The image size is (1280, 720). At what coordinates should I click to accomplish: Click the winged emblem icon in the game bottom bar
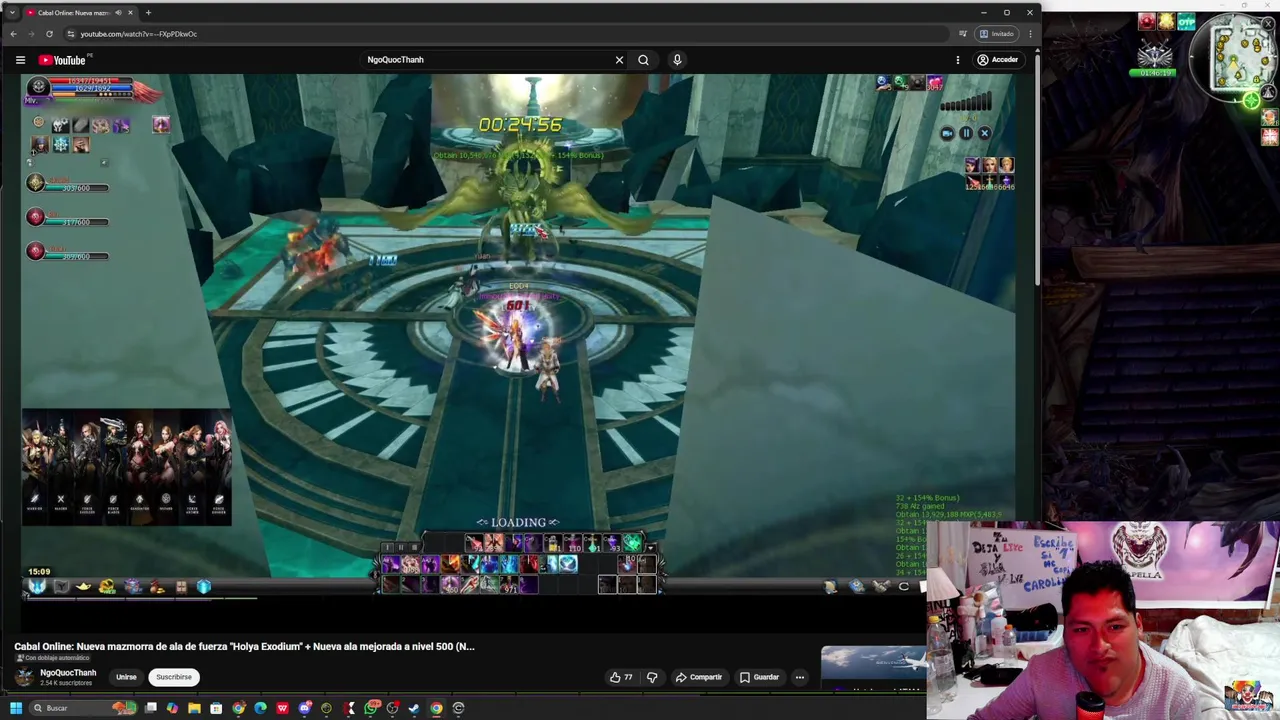click(37, 587)
